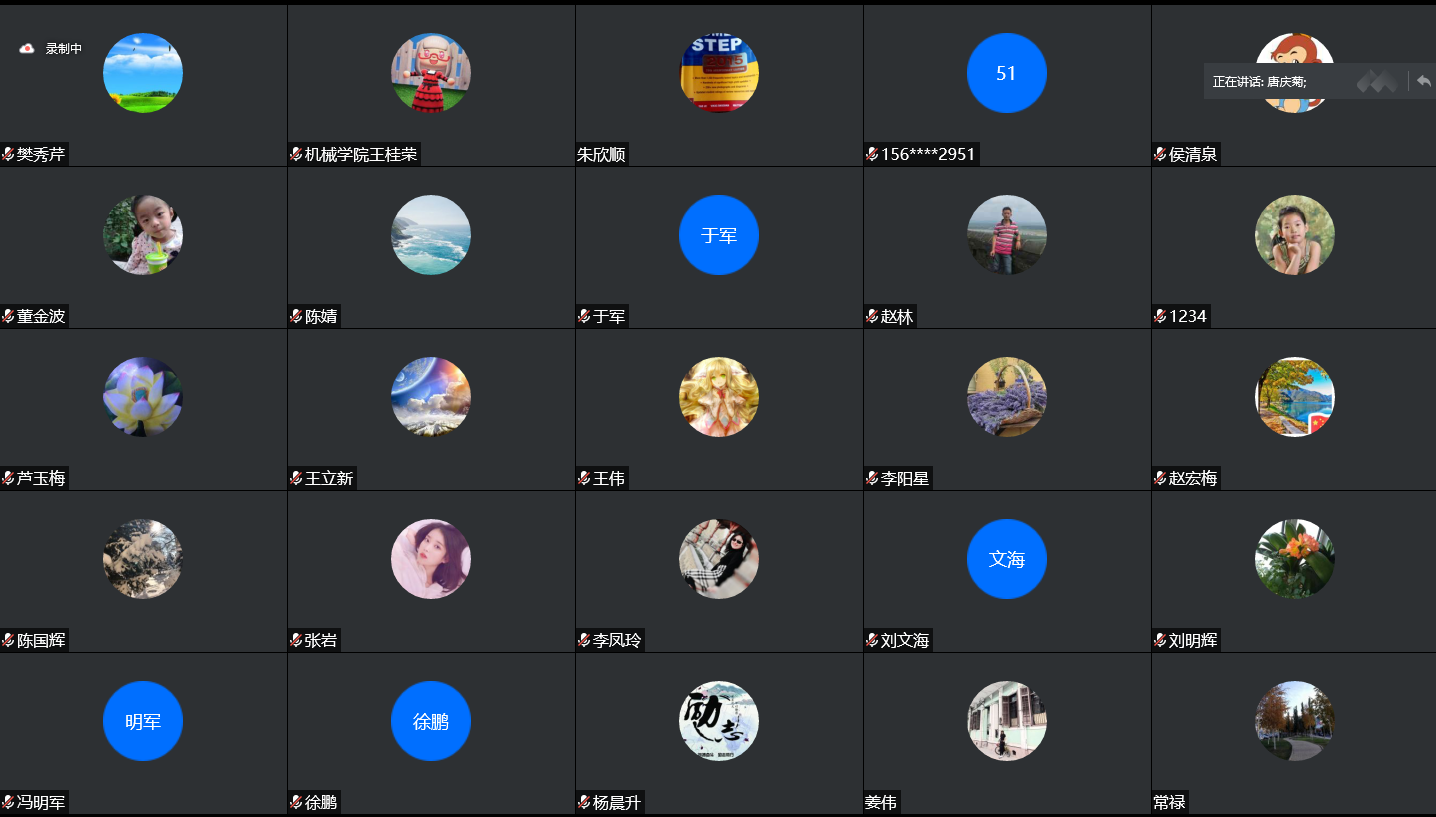Click muted mic icon next to 刘文海

[x=872, y=640]
